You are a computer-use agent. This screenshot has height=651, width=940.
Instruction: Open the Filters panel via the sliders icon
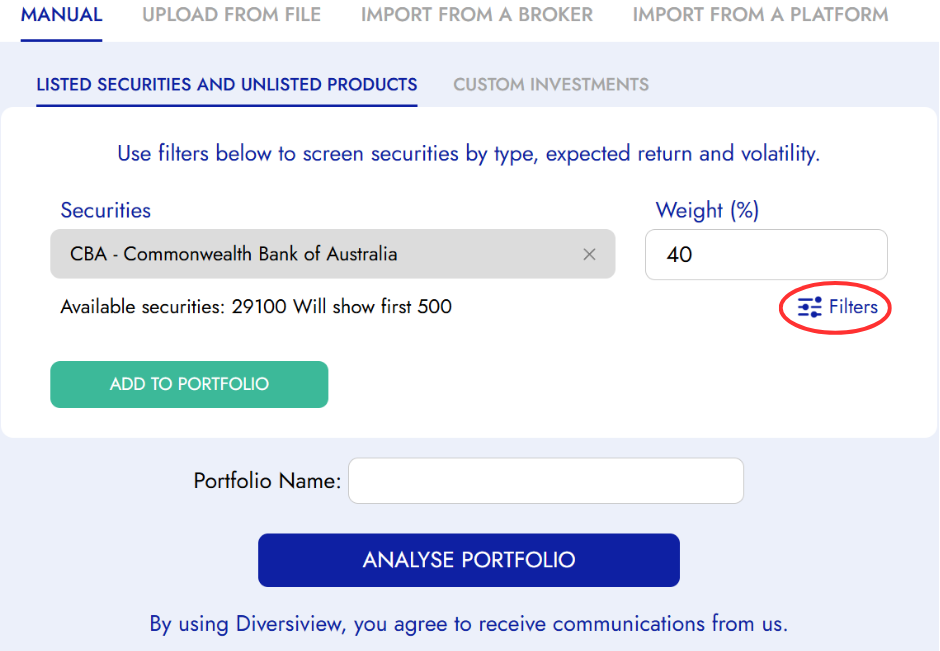coord(809,307)
